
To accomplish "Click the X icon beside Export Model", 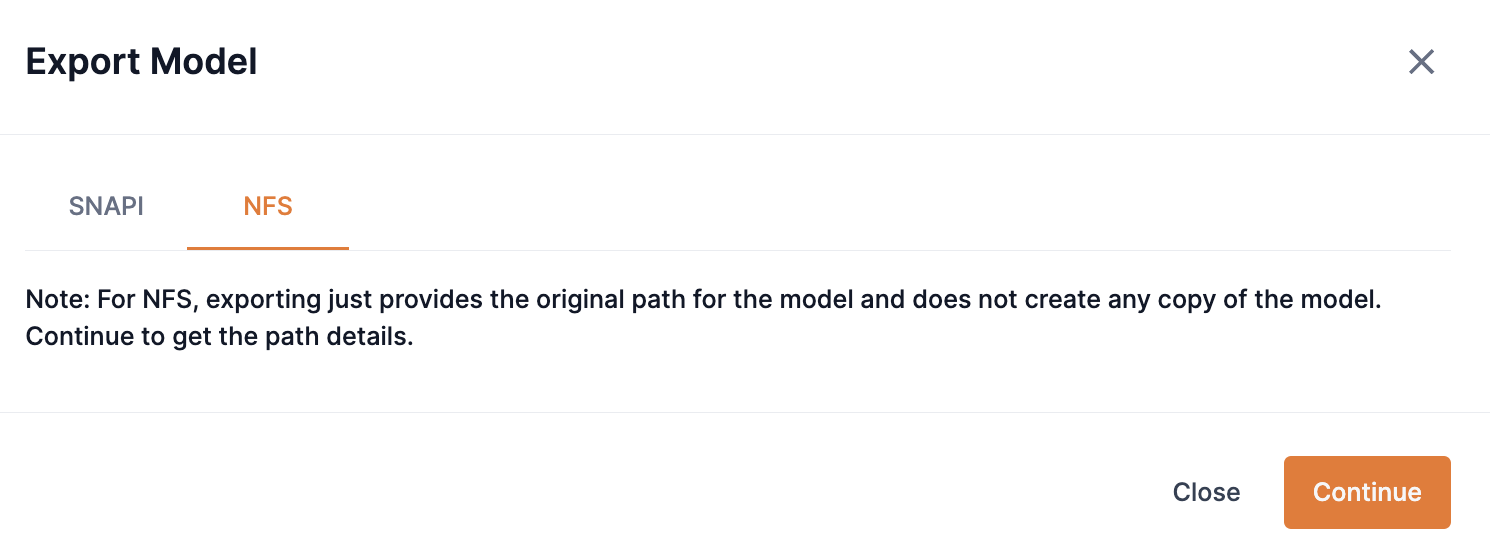I will coord(1421,62).
